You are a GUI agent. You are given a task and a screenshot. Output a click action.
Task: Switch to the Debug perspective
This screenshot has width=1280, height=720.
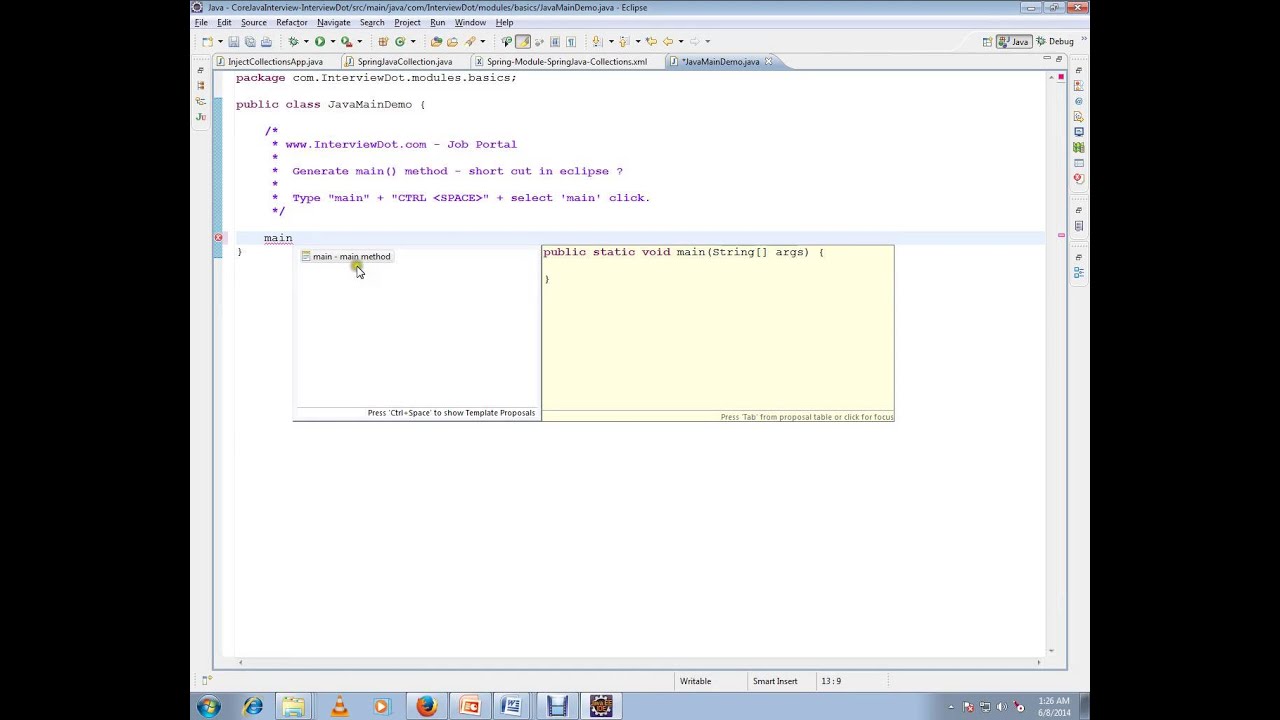[x=1056, y=41]
